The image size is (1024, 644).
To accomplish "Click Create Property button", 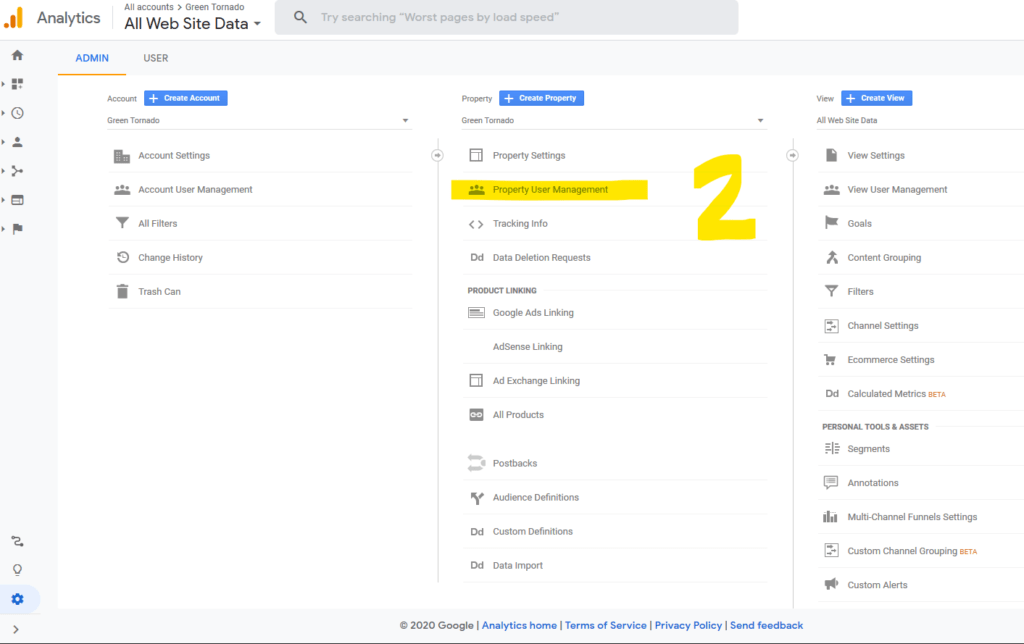I will 541,98.
